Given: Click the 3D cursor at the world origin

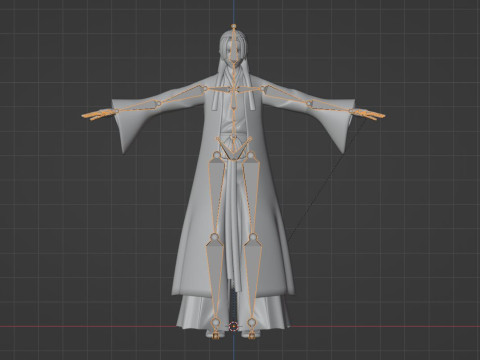Looking at the screenshot, I should (234, 326).
